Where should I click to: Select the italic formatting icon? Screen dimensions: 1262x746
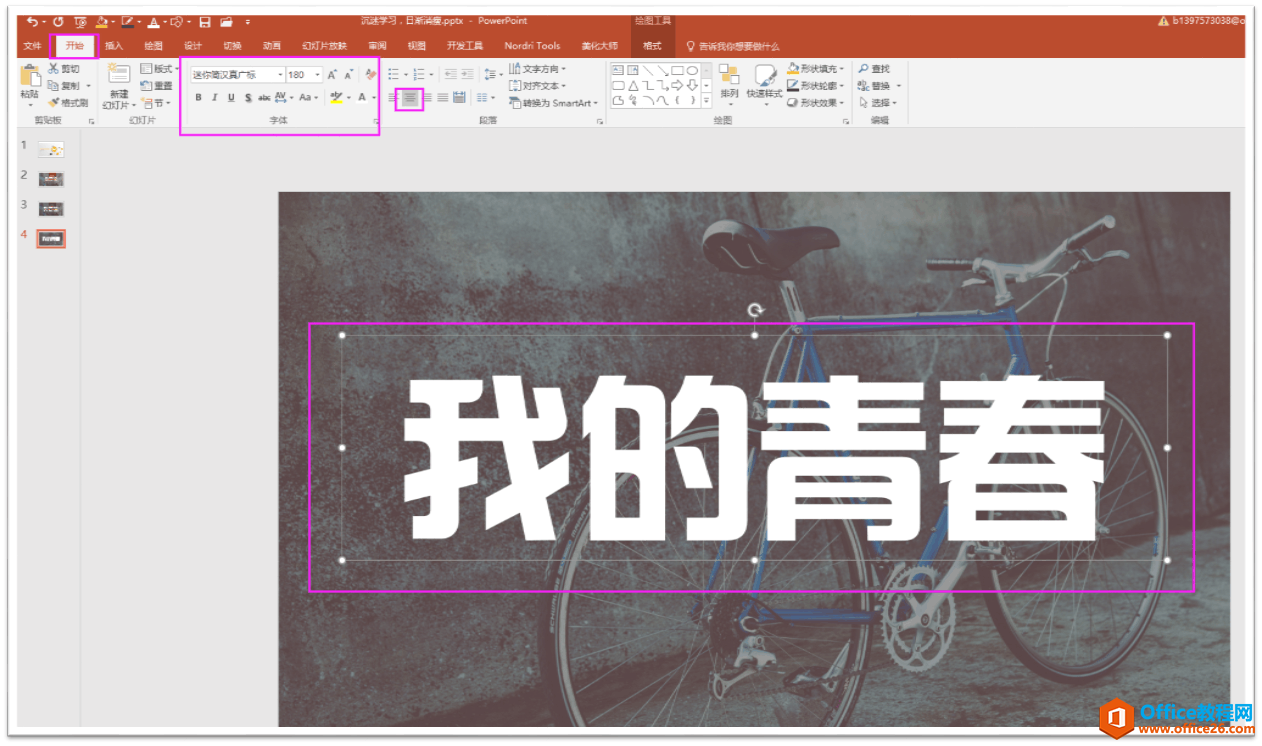point(214,97)
